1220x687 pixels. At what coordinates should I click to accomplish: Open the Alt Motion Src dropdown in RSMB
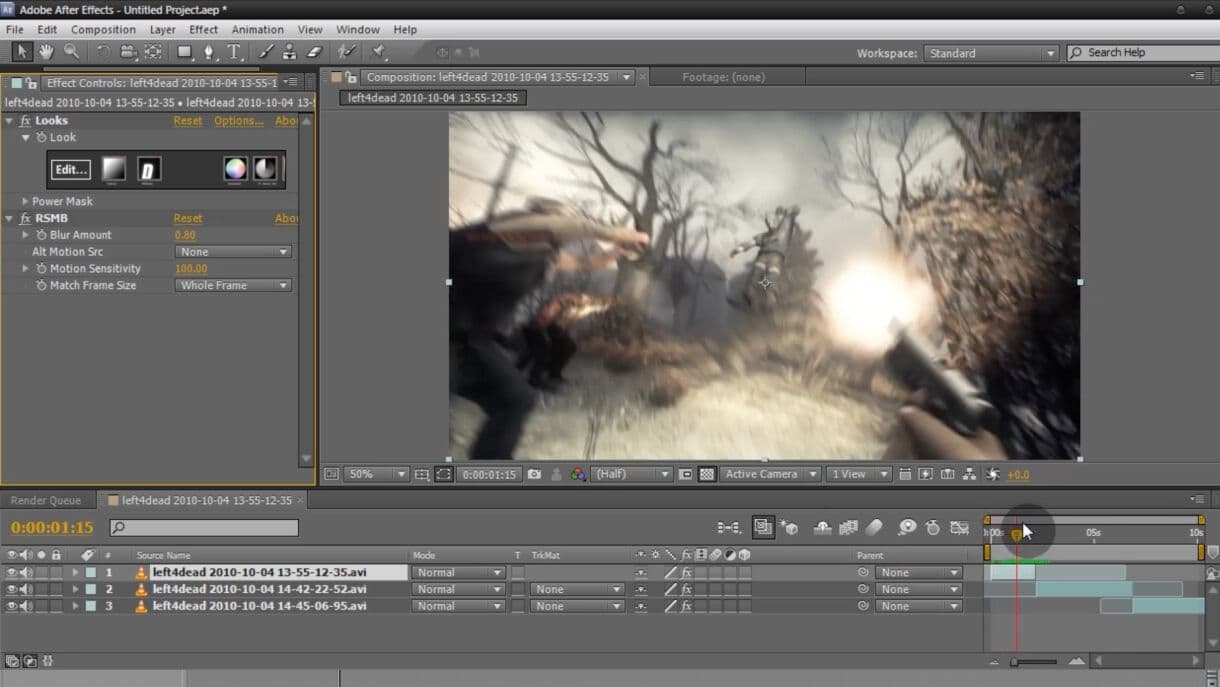(x=232, y=251)
